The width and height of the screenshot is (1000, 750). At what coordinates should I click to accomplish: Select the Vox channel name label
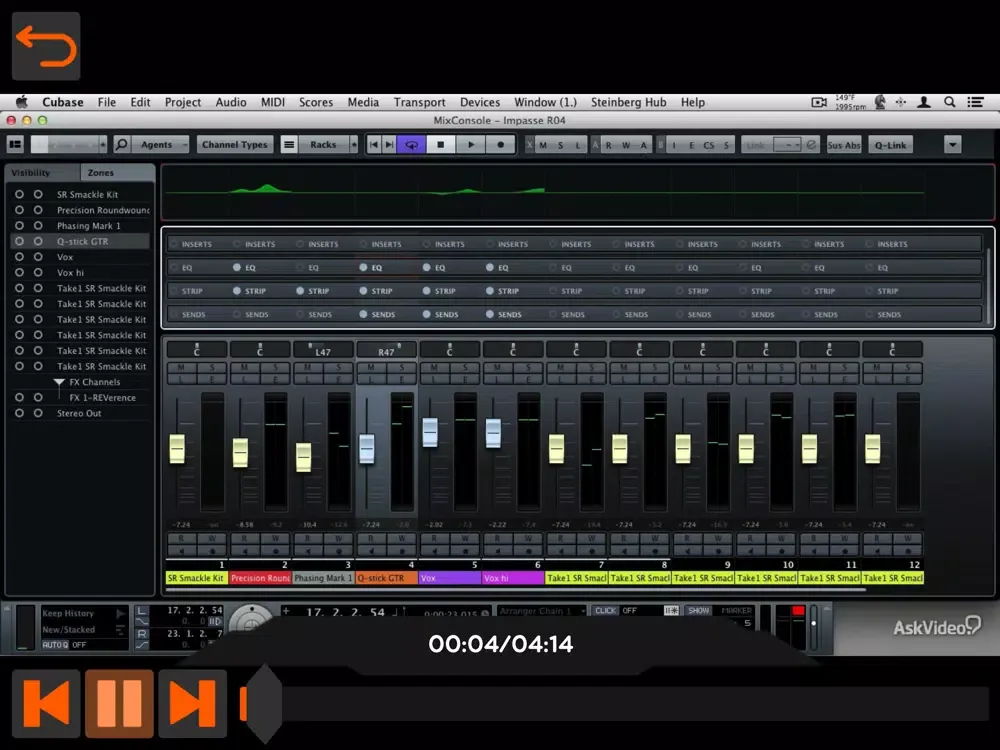pos(450,578)
